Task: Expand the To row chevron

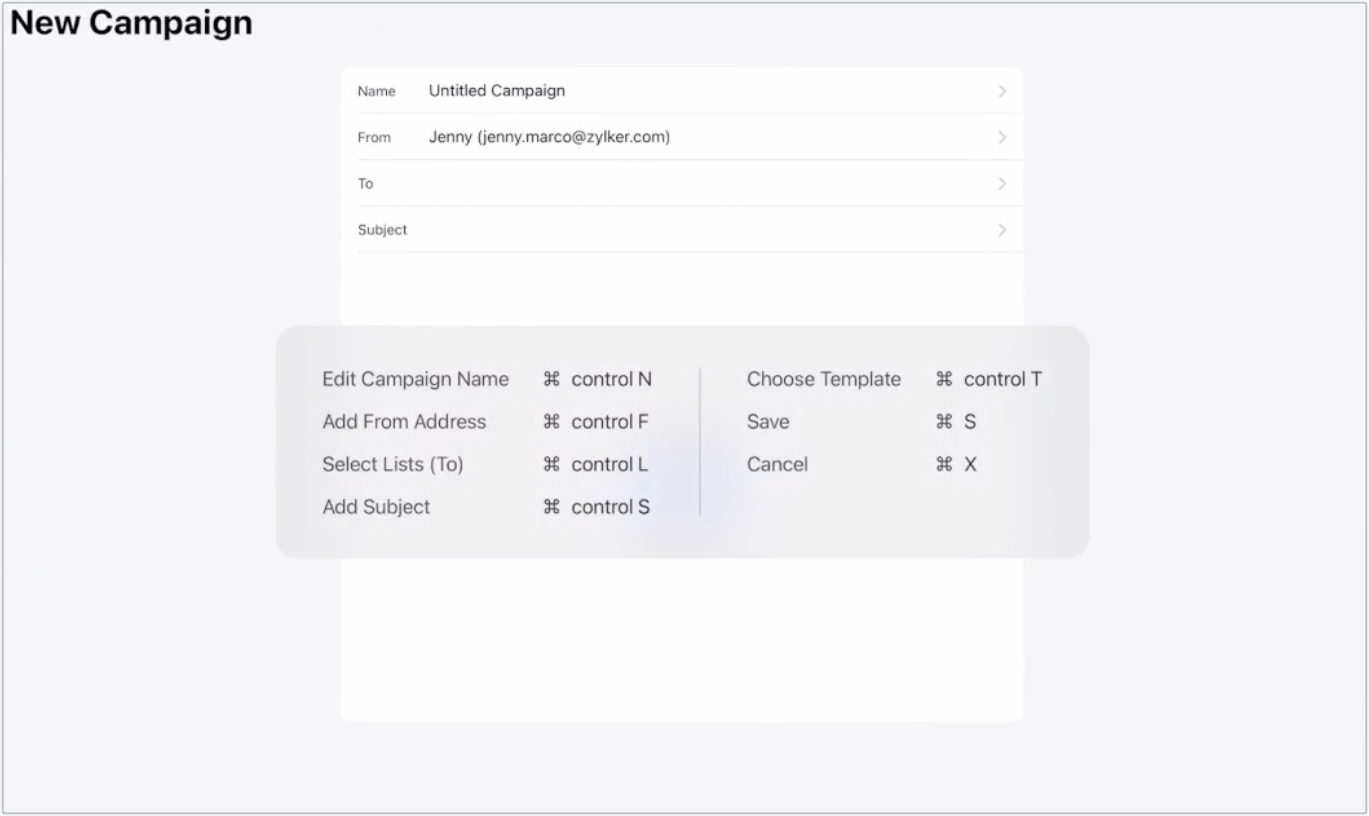Action: [x=1002, y=184]
